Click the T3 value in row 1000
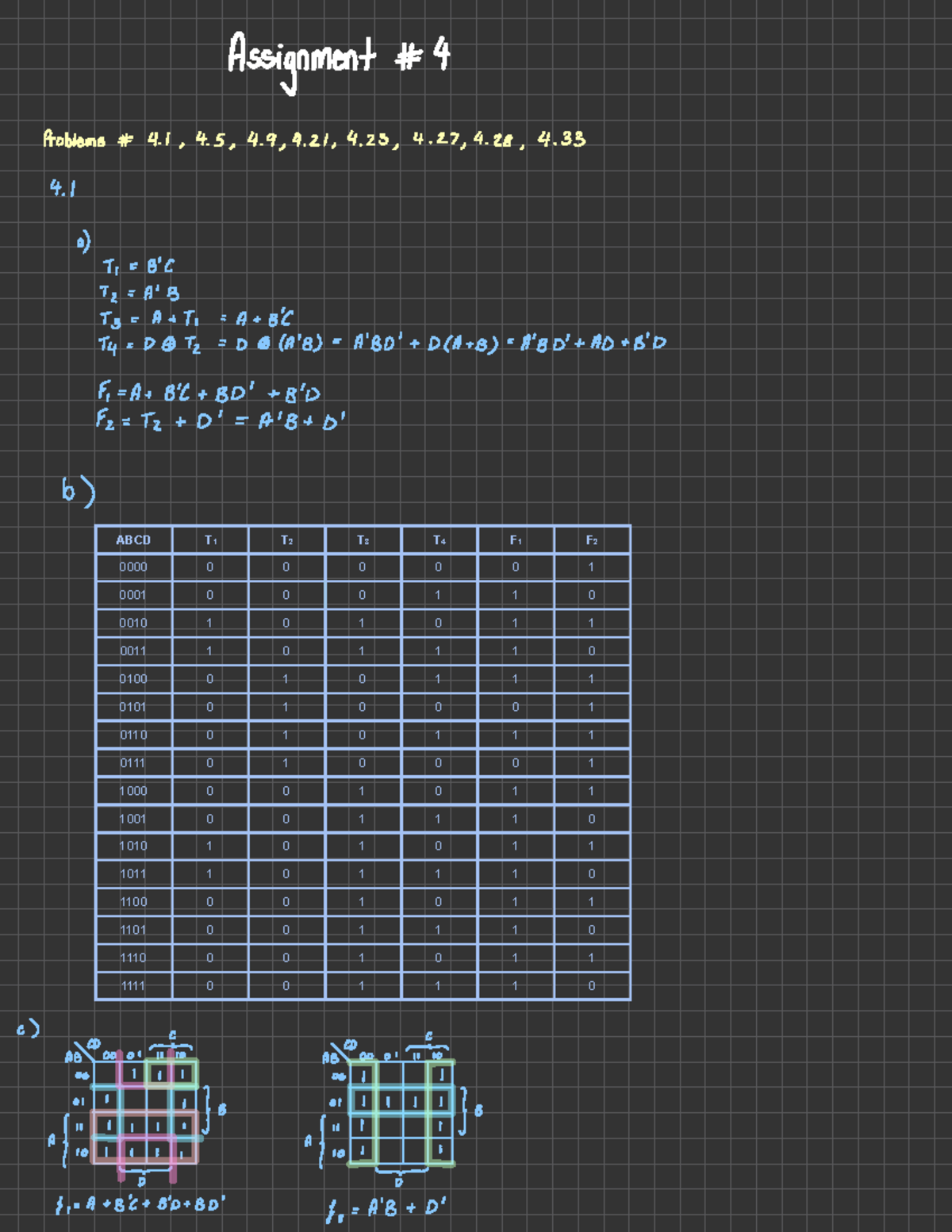Screen dimensions: 952x1232 (363, 791)
